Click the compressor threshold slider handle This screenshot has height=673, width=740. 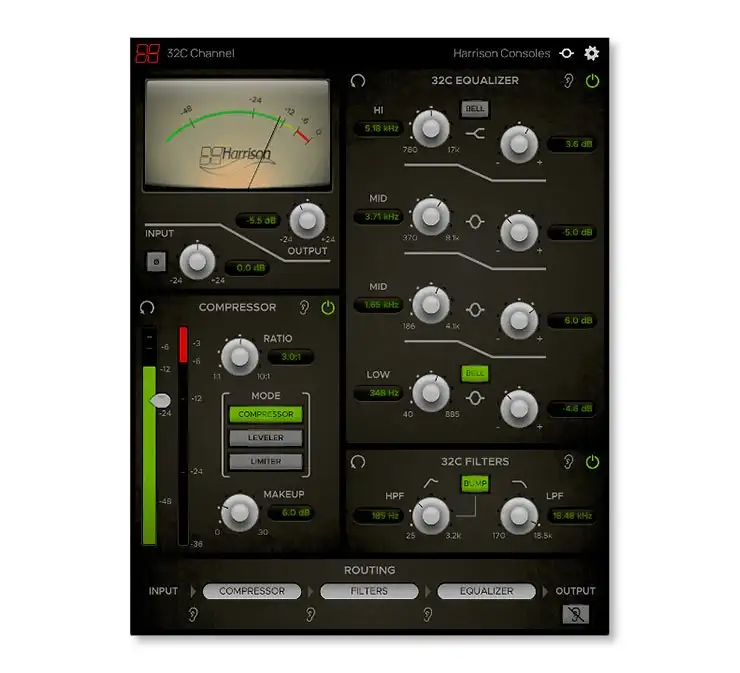[160, 401]
